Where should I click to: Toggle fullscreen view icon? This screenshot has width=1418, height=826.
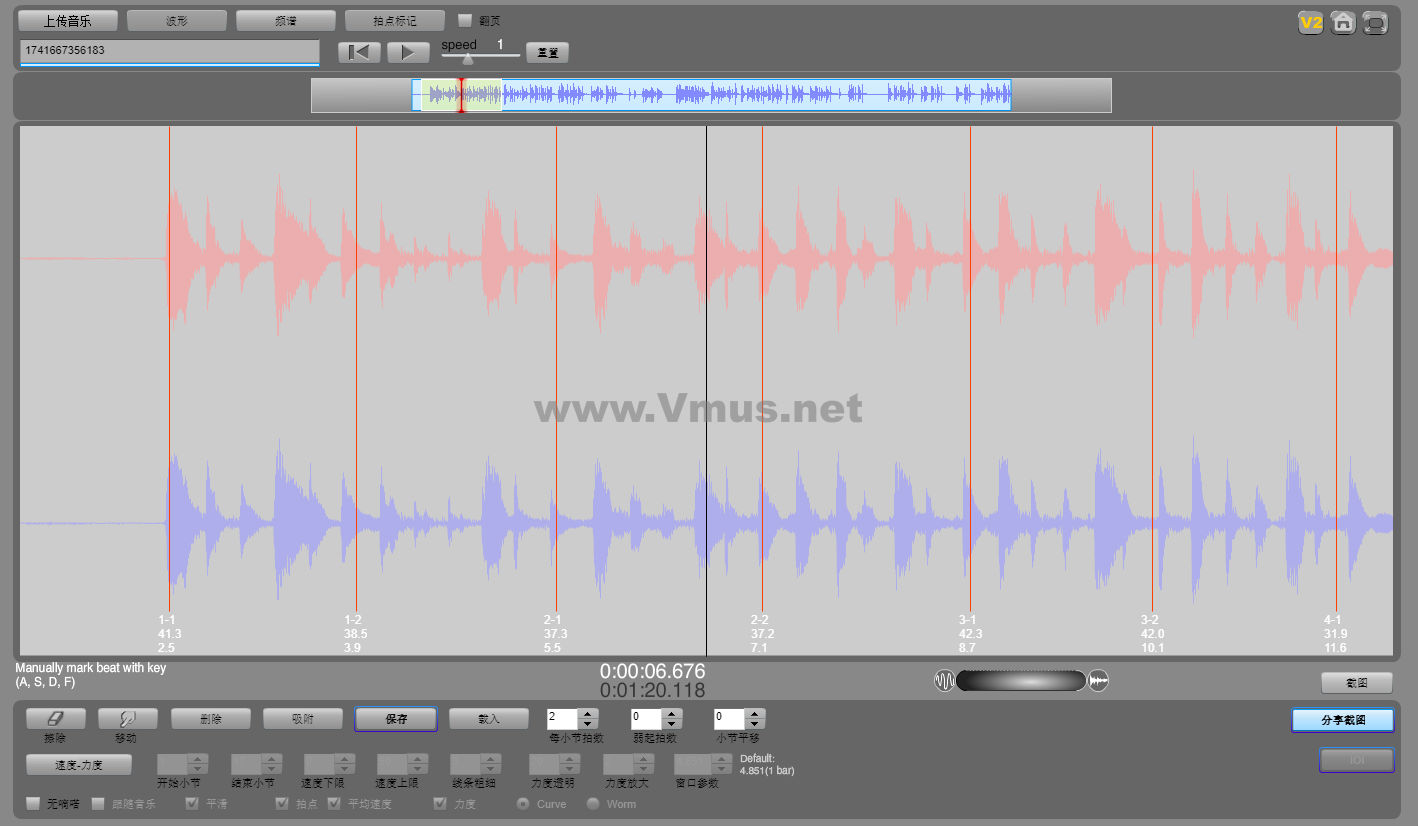pos(1376,23)
